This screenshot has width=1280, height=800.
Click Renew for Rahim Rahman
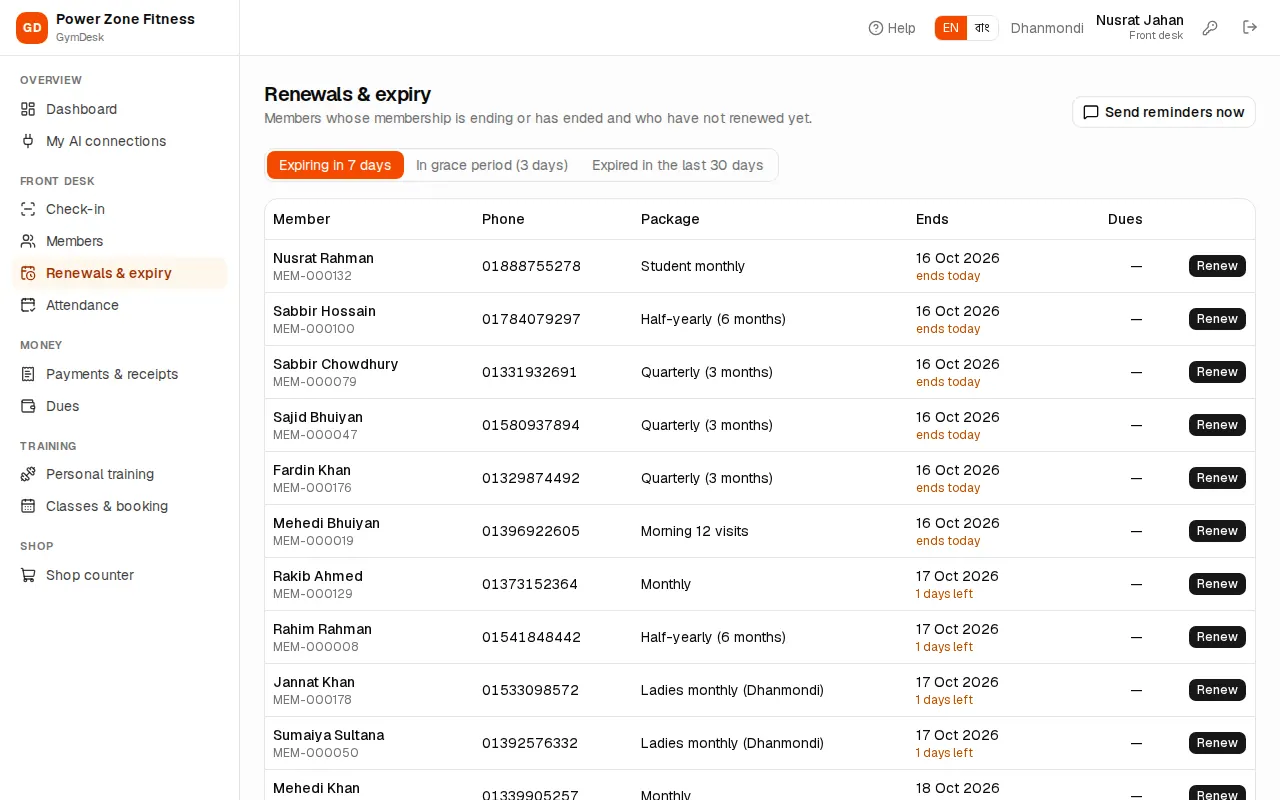[1217, 637]
